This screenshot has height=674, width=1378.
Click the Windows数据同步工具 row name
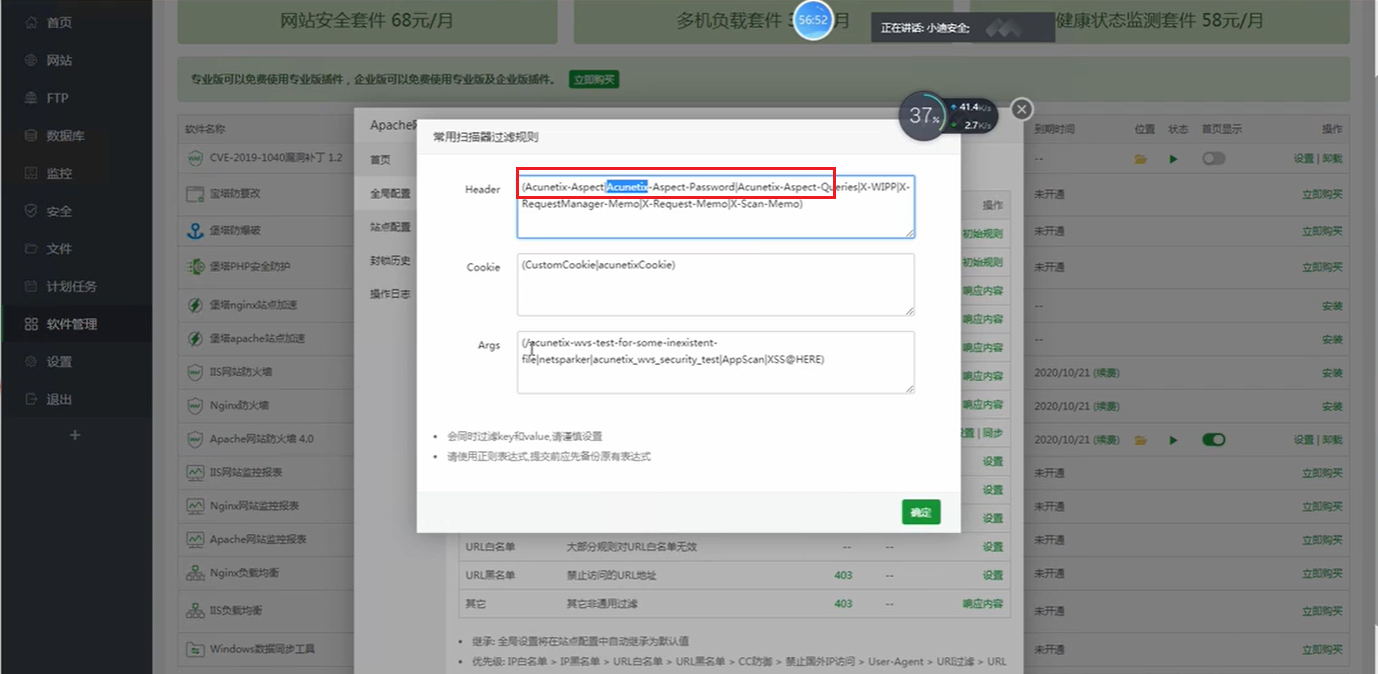pos(262,649)
